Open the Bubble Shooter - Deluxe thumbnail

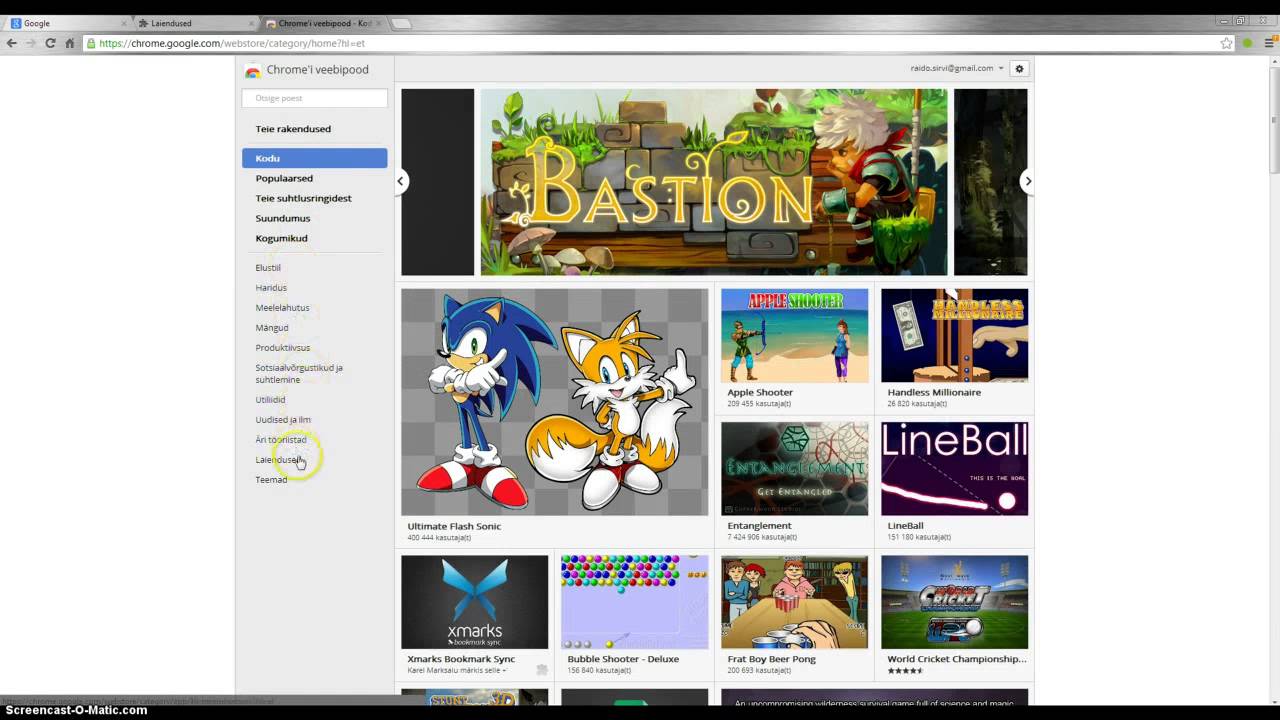click(635, 602)
